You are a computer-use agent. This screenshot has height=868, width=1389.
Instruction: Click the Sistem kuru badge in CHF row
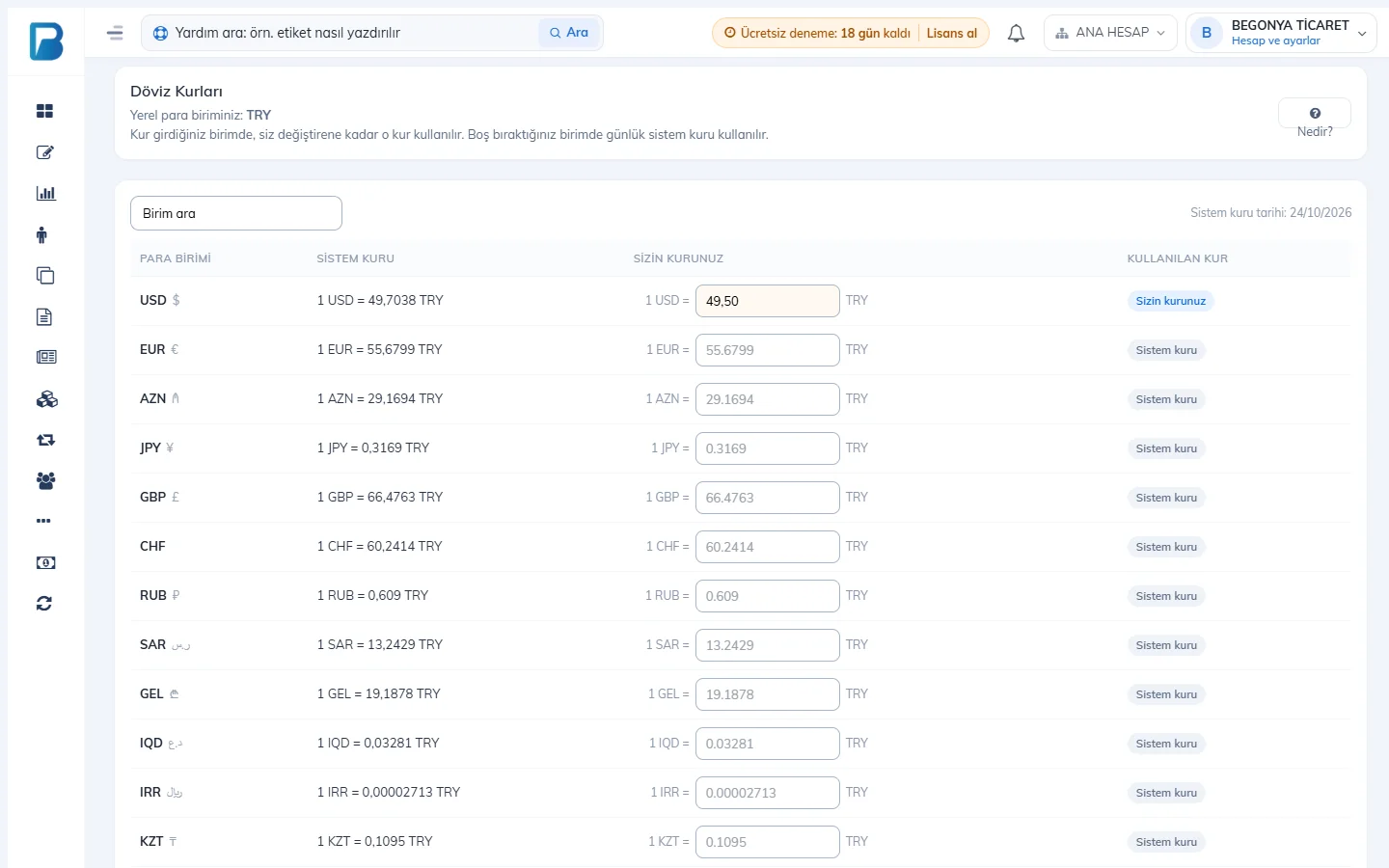(1166, 547)
